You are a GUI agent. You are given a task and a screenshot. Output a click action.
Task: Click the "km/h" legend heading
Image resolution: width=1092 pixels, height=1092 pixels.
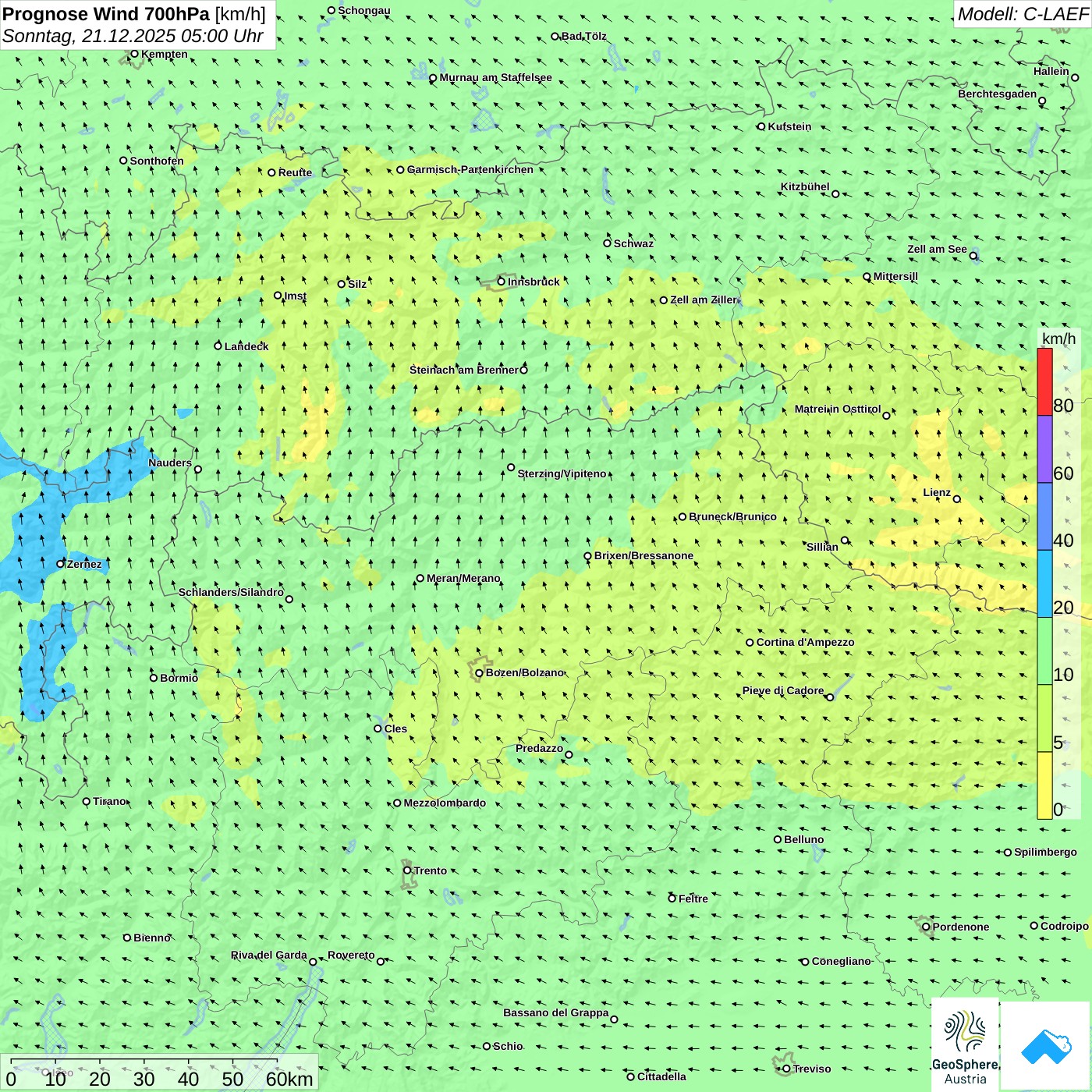[1058, 339]
